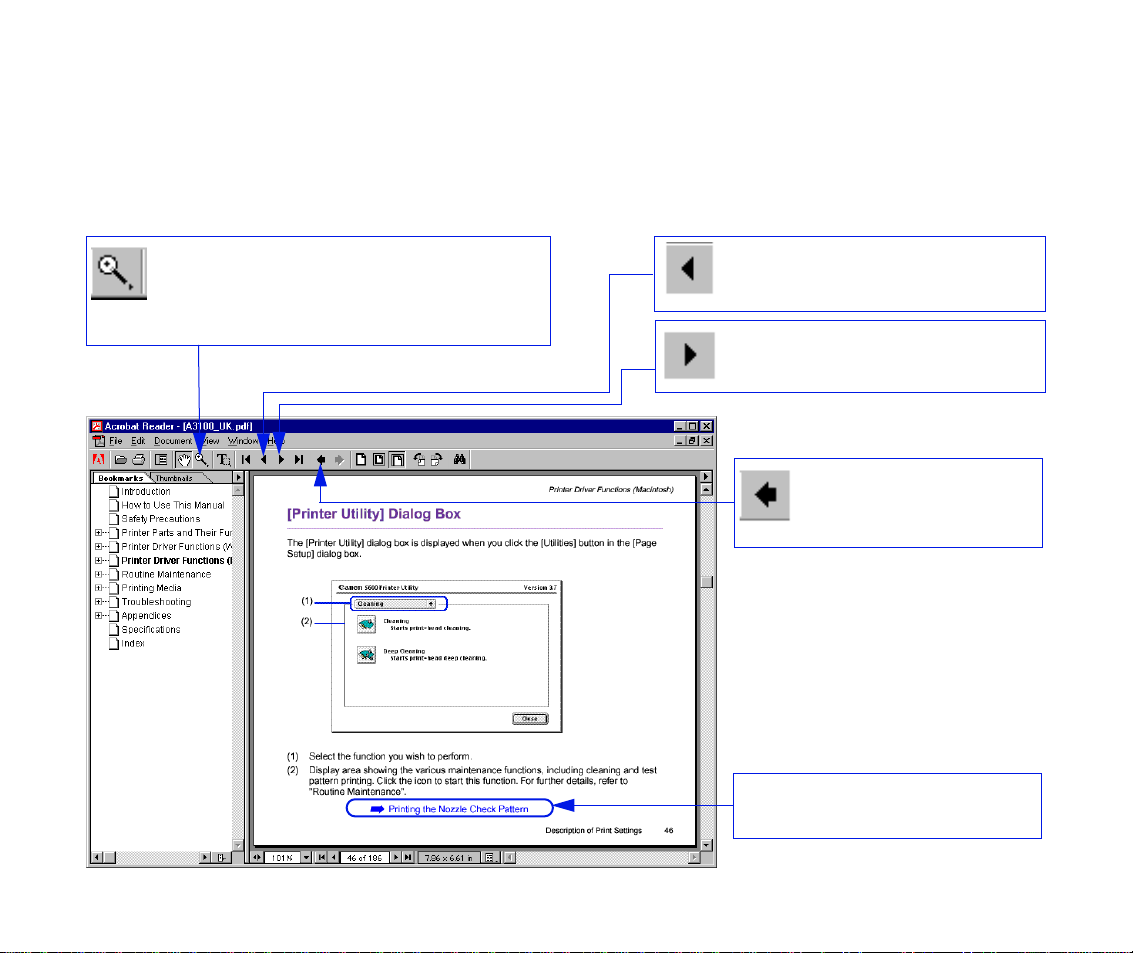The width and height of the screenshot is (1133, 953).
Task: Switch to the Thumbnails tab
Action: [x=174, y=478]
